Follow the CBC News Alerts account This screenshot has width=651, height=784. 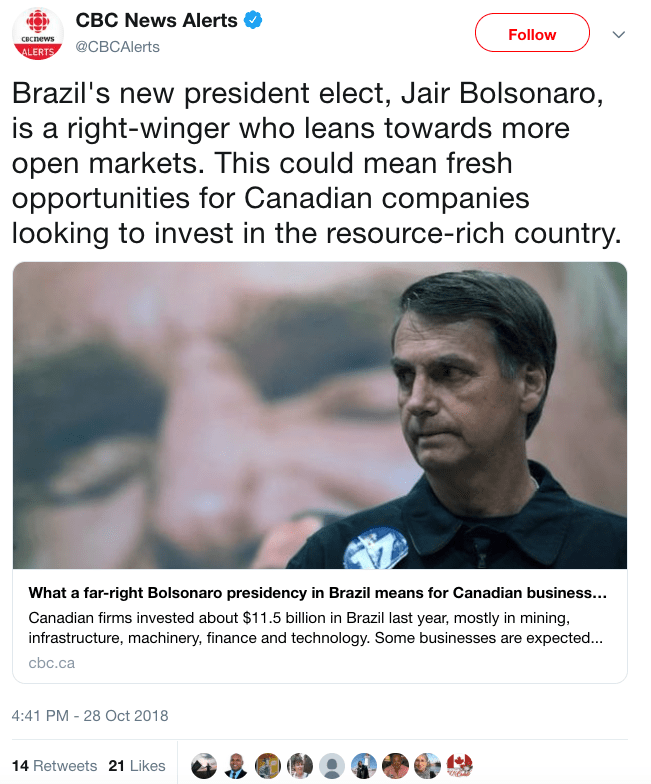[x=531, y=34]
